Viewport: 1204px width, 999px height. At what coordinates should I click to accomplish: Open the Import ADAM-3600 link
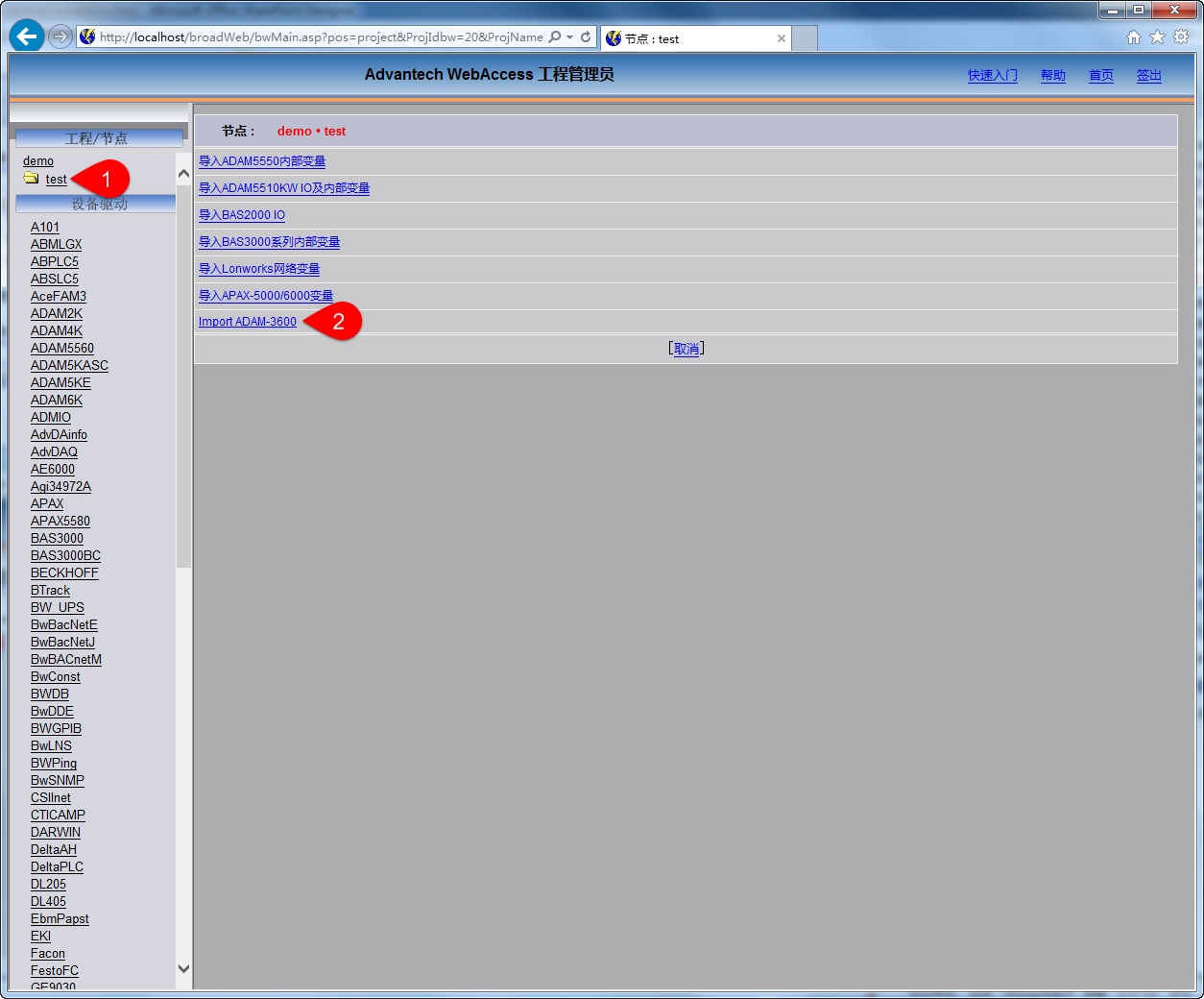point(247,322)
